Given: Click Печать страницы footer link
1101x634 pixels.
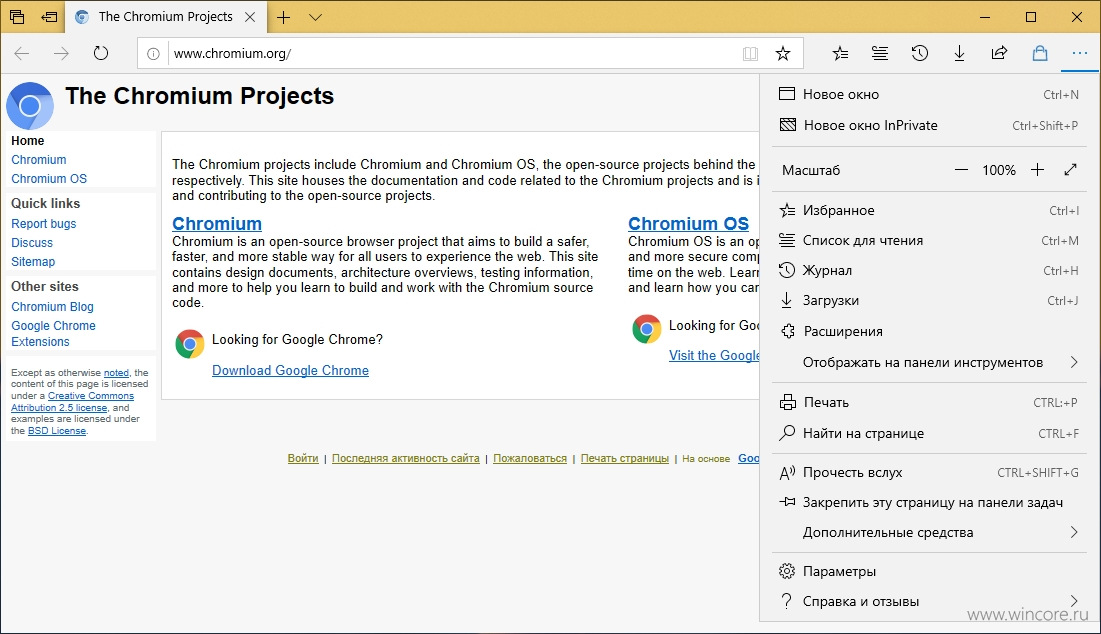Looking at the screenshot, I should click(x=625, y=458).
